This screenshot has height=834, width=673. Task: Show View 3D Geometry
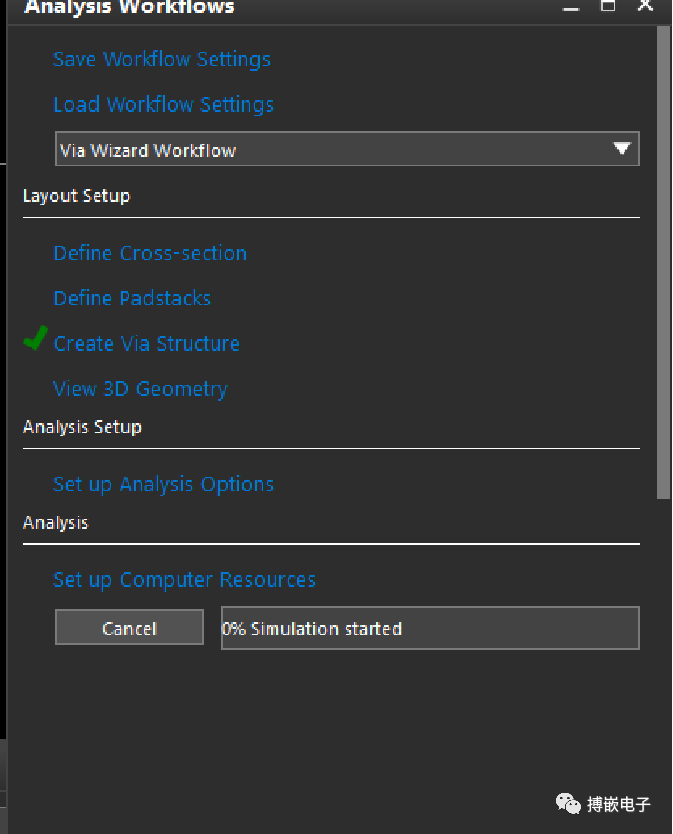140,389
